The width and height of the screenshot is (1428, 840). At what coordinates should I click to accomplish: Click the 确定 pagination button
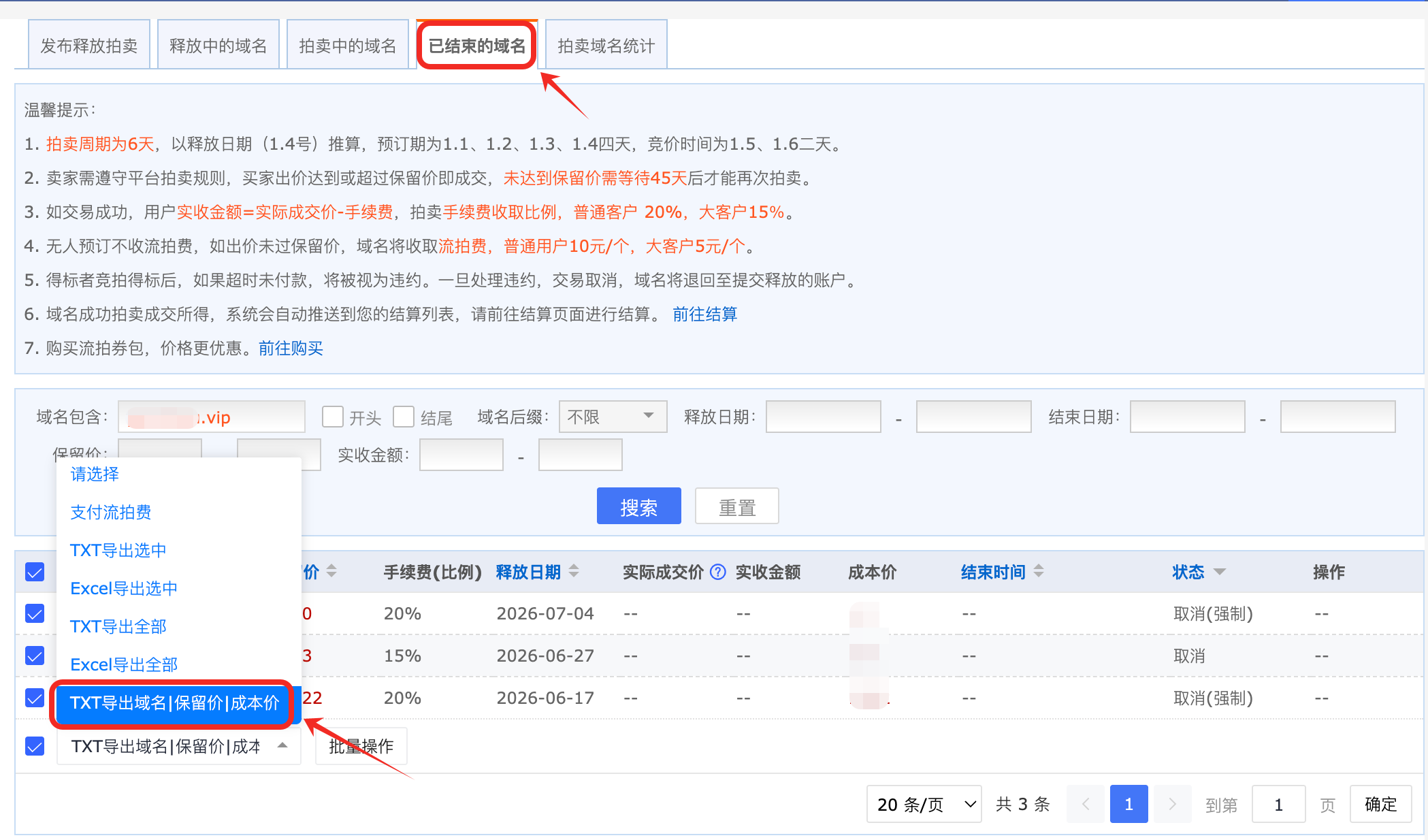click(1380, 804)
